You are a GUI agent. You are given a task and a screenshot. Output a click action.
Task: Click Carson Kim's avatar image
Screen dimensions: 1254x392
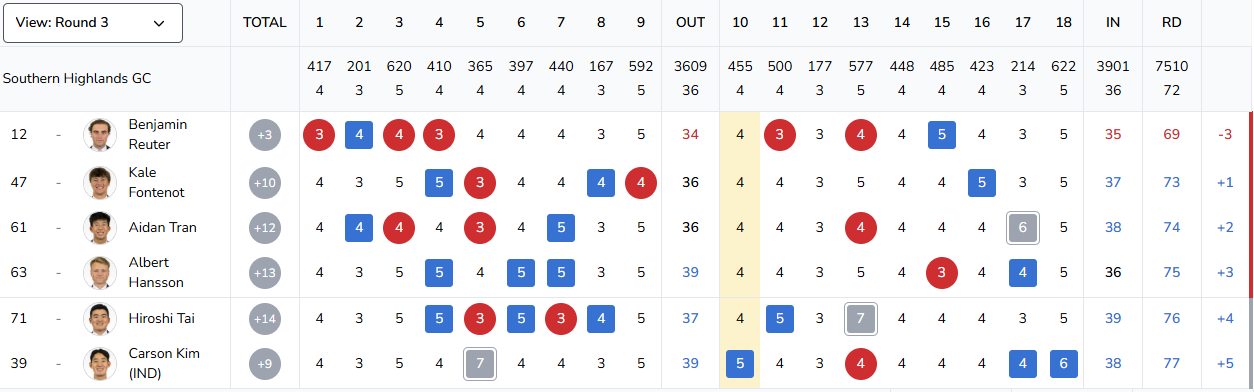pos(101,364)
